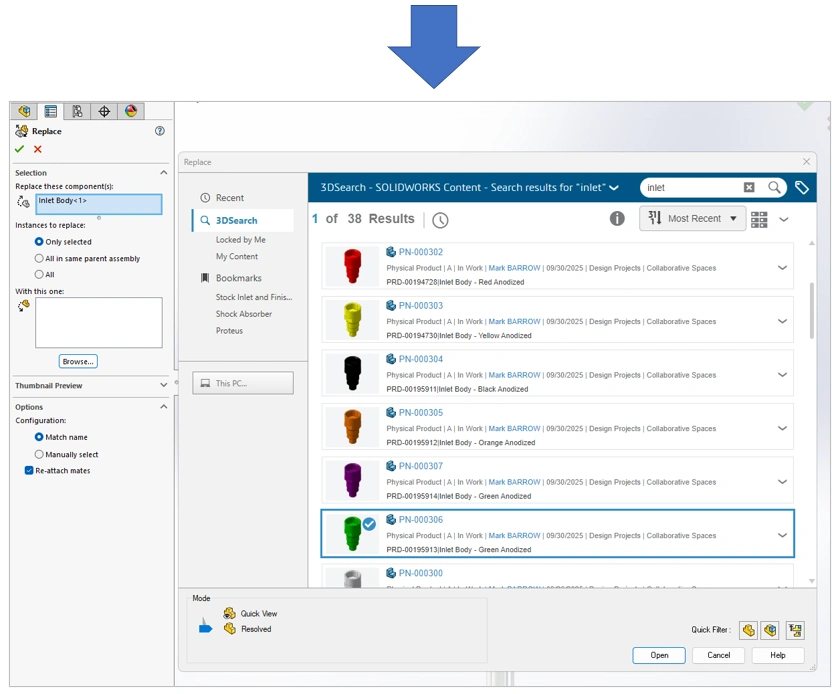Select 3DSearch in the sidebar

[243, 220]
